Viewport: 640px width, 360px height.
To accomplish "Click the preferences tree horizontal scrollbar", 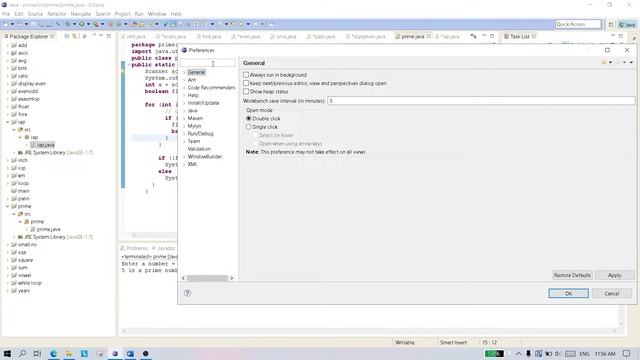I will pos(207,278).
